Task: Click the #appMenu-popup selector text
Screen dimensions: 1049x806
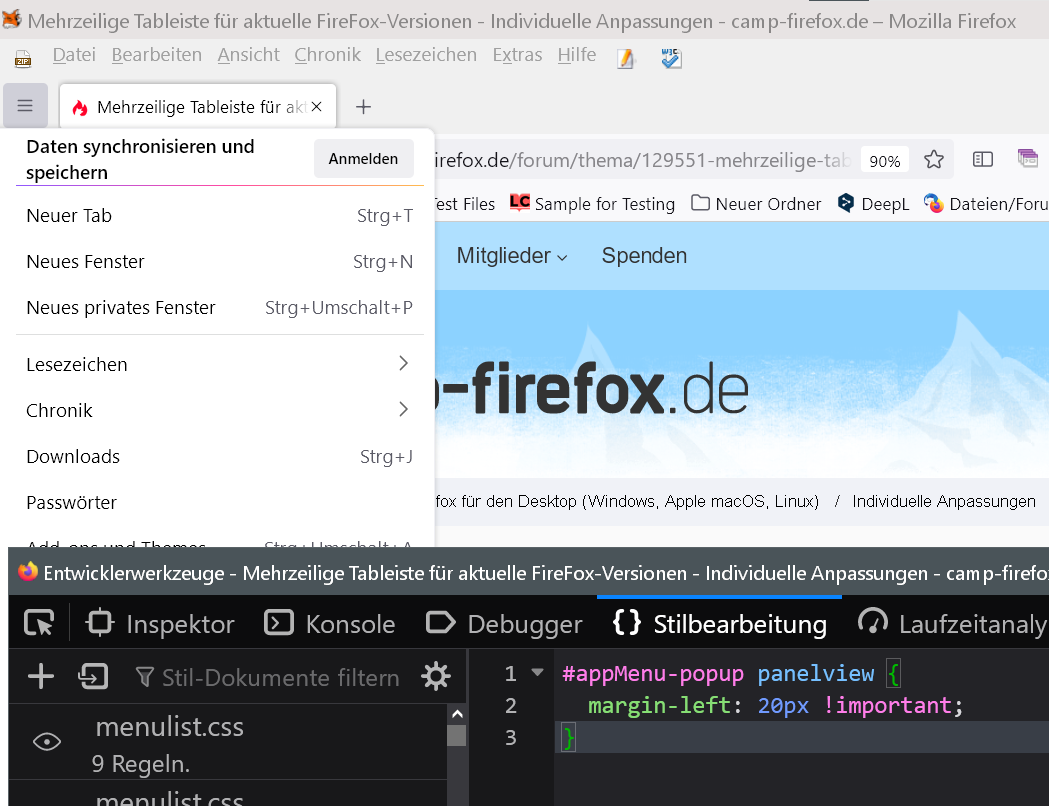Action: click(652, 673)
